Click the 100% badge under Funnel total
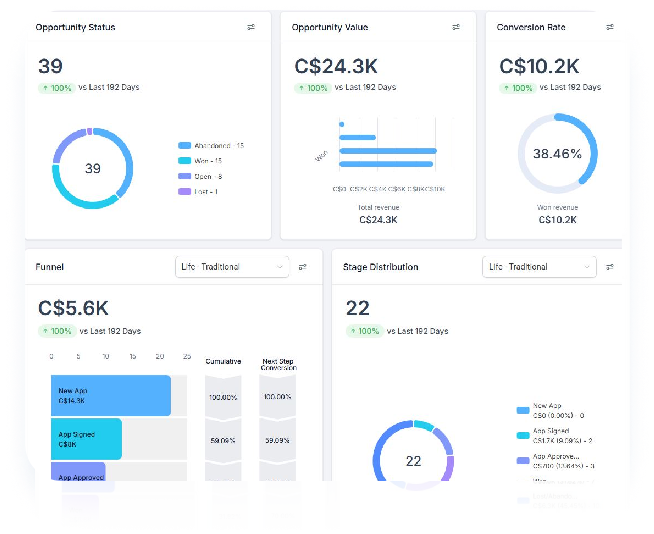Viewport: 654px width, 534px height. click(58, 331)
